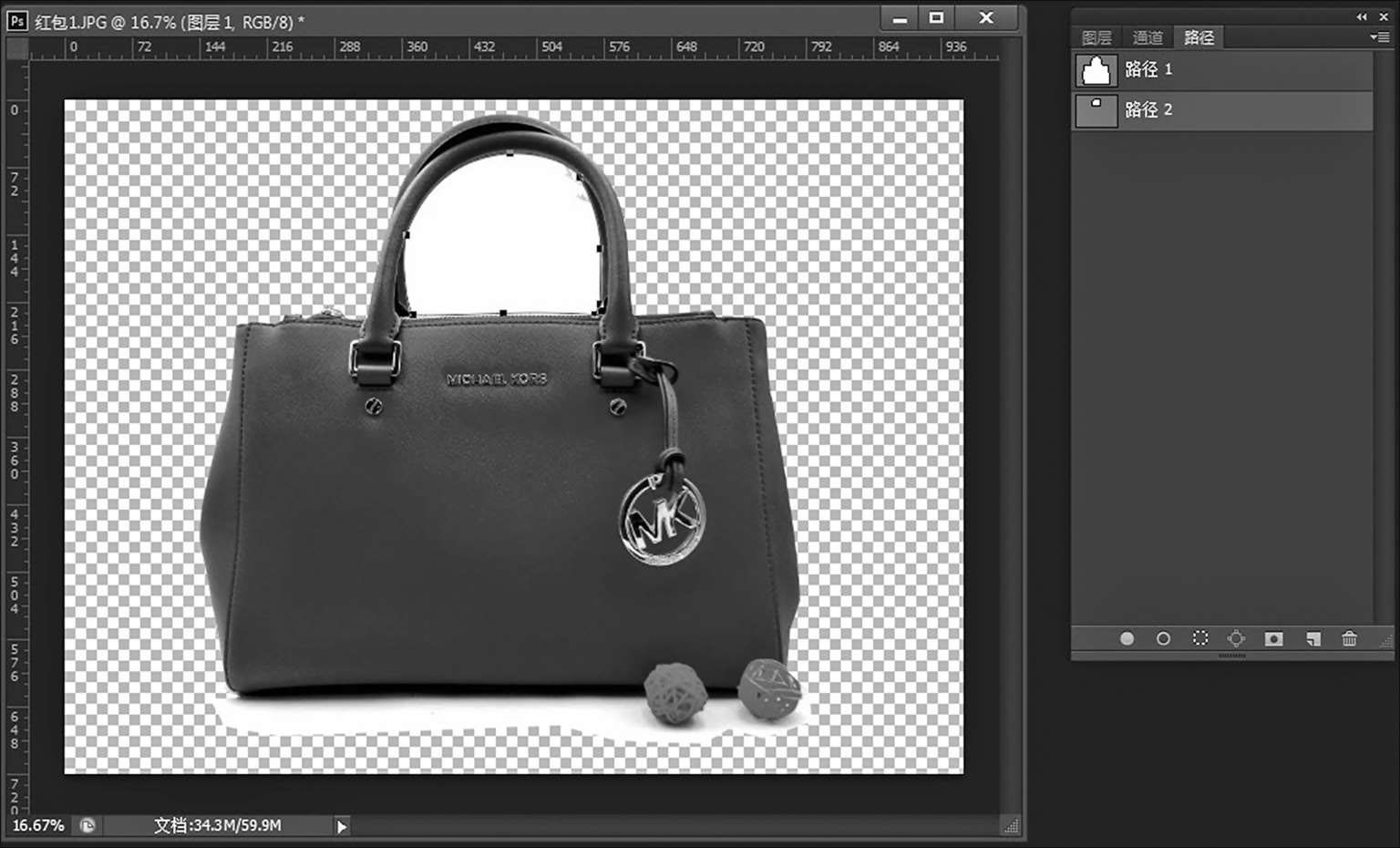
Task: Create new path icon
Action: [1312, 639]
